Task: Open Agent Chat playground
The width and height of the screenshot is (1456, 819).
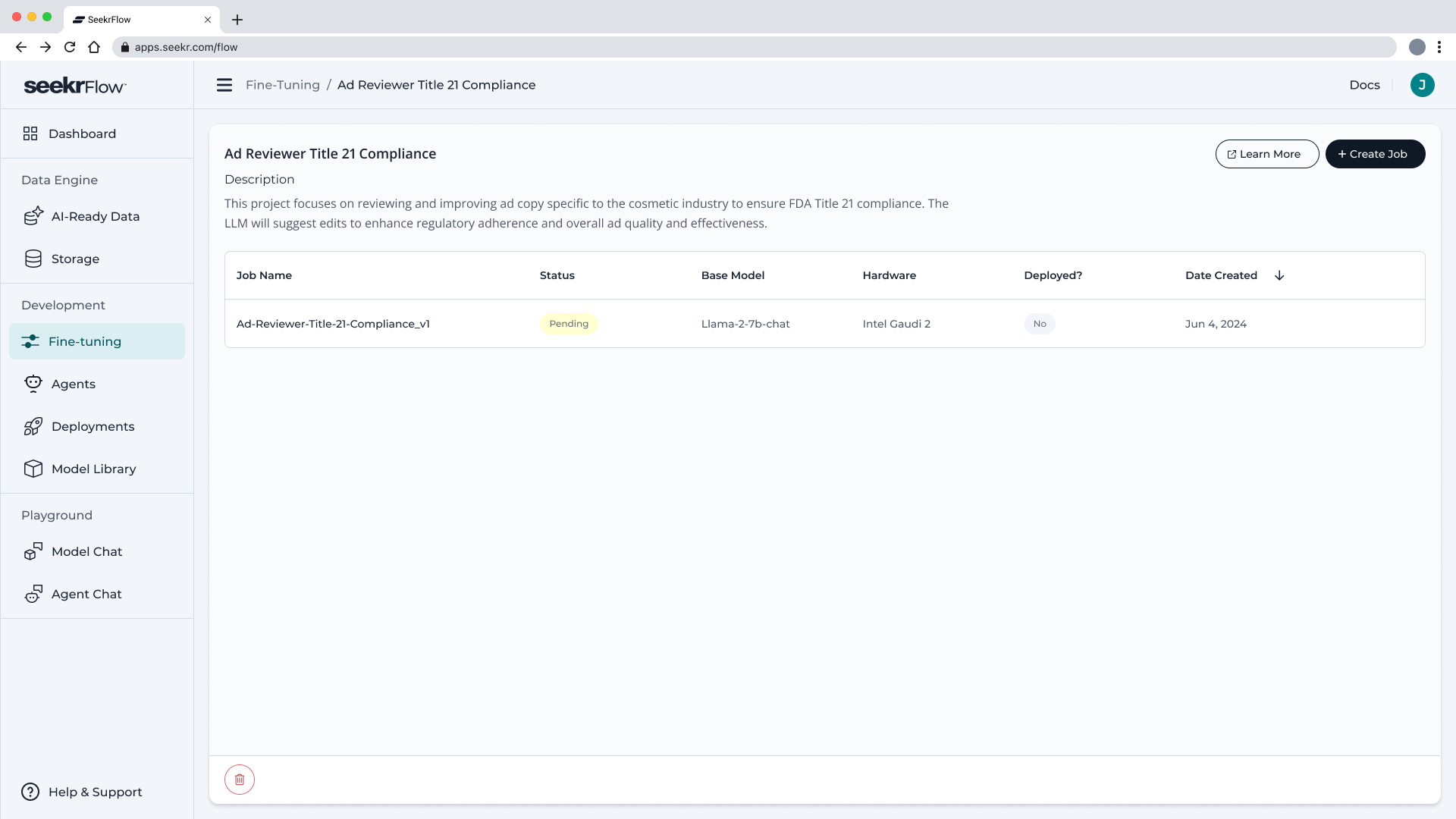Action: [97, 594]
